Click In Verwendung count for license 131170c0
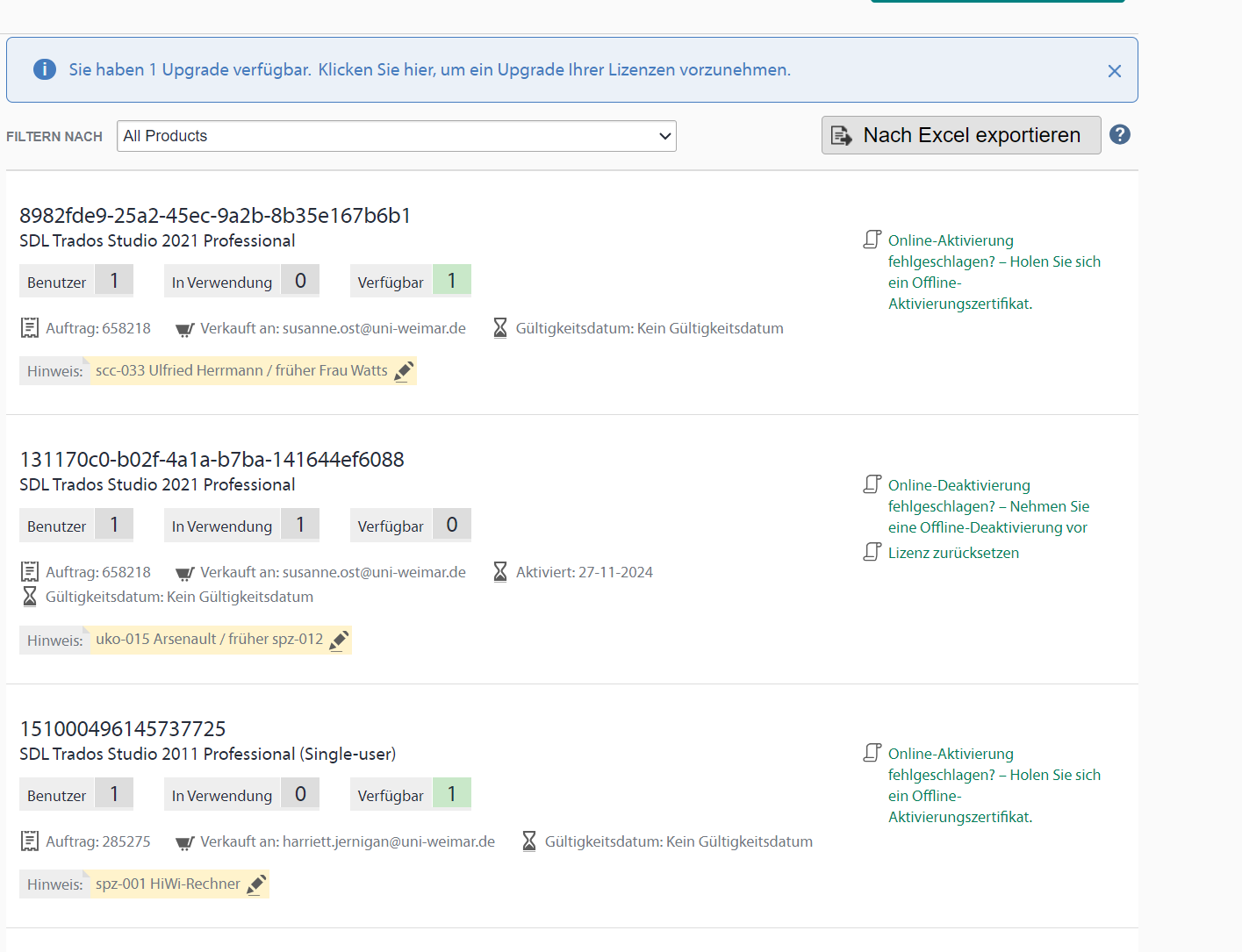 click(x=300, y=525)
